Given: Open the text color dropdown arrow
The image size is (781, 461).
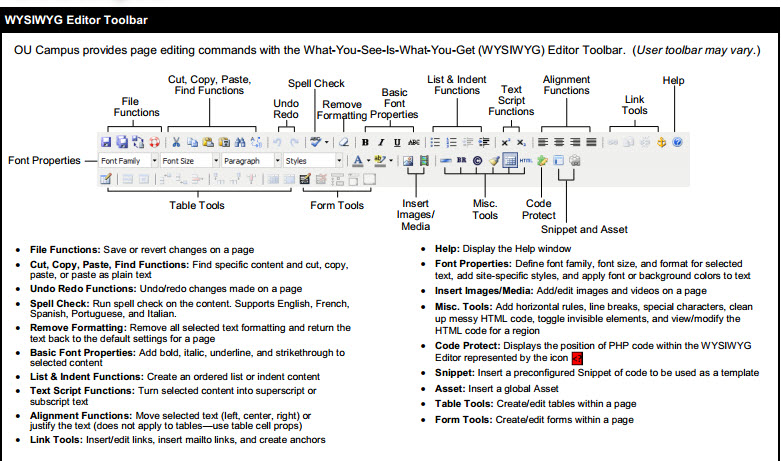Looking at the screenshot, I should (x=369, y=161).
